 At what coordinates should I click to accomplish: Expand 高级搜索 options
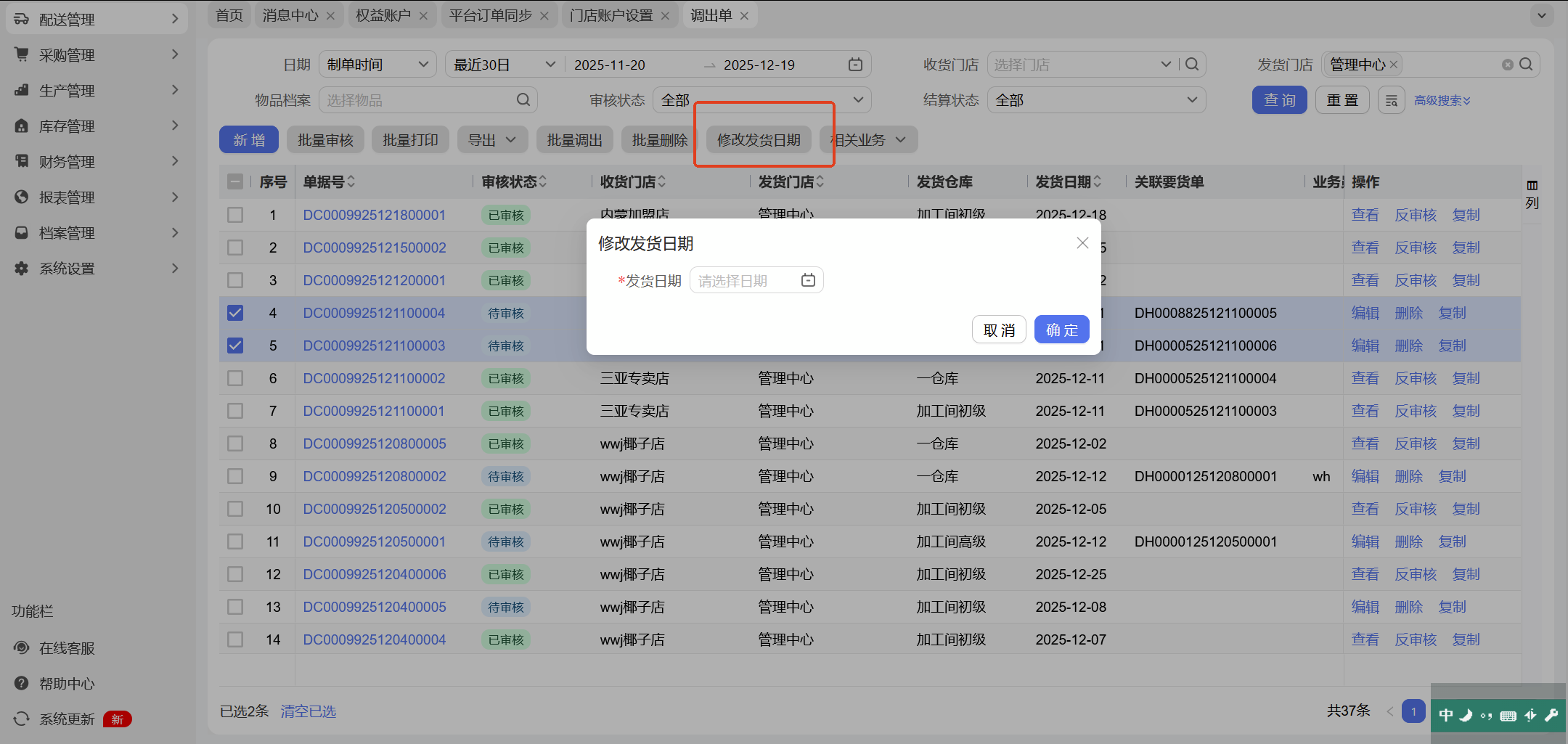tap(1442, 100)
